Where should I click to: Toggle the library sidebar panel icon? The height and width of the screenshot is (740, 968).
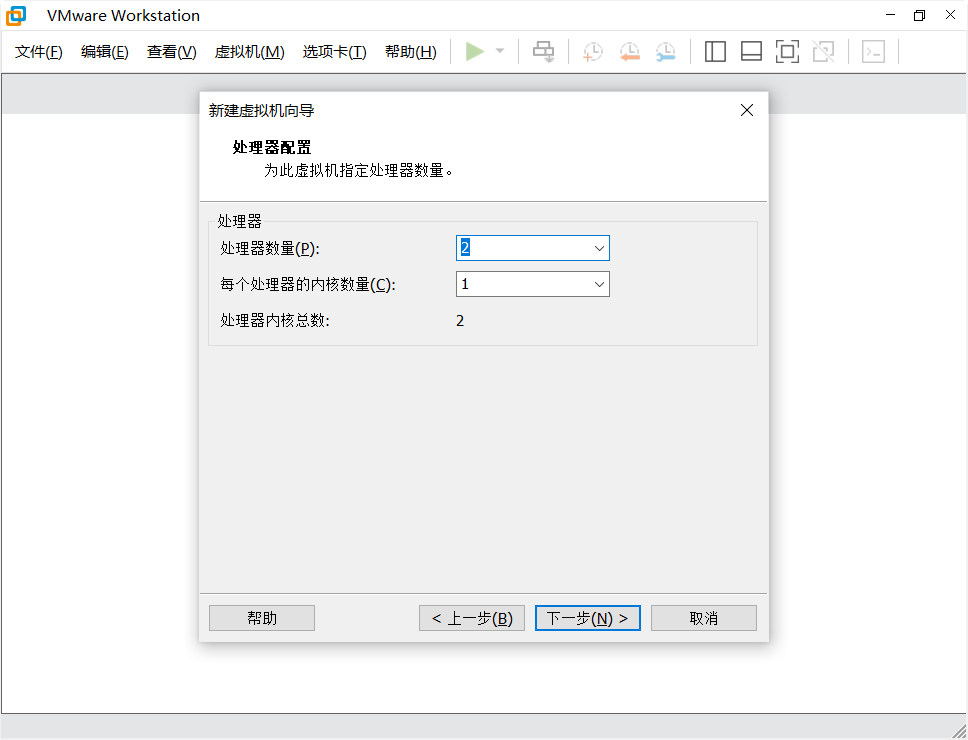click(715, 52)
